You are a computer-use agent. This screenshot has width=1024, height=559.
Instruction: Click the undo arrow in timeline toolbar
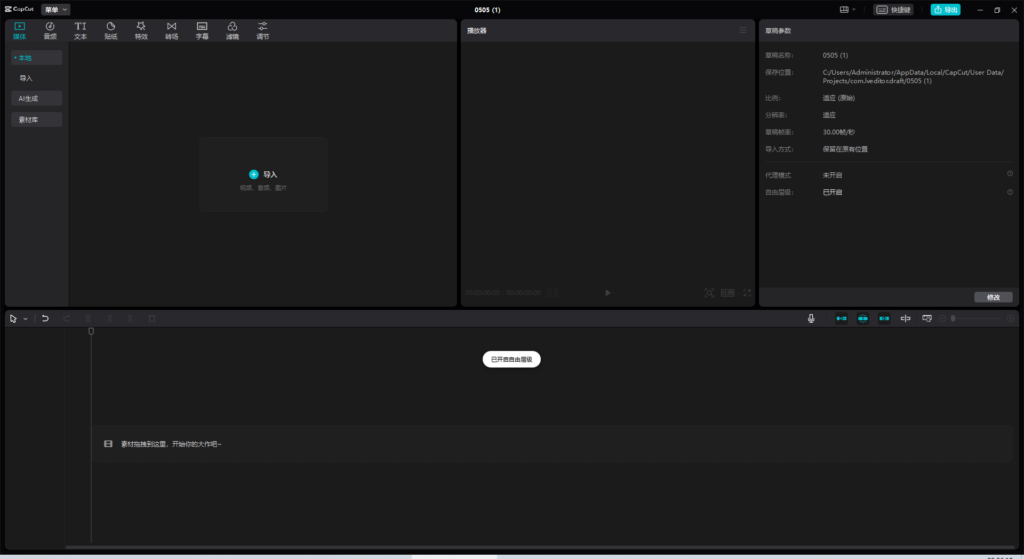point(45,318)
